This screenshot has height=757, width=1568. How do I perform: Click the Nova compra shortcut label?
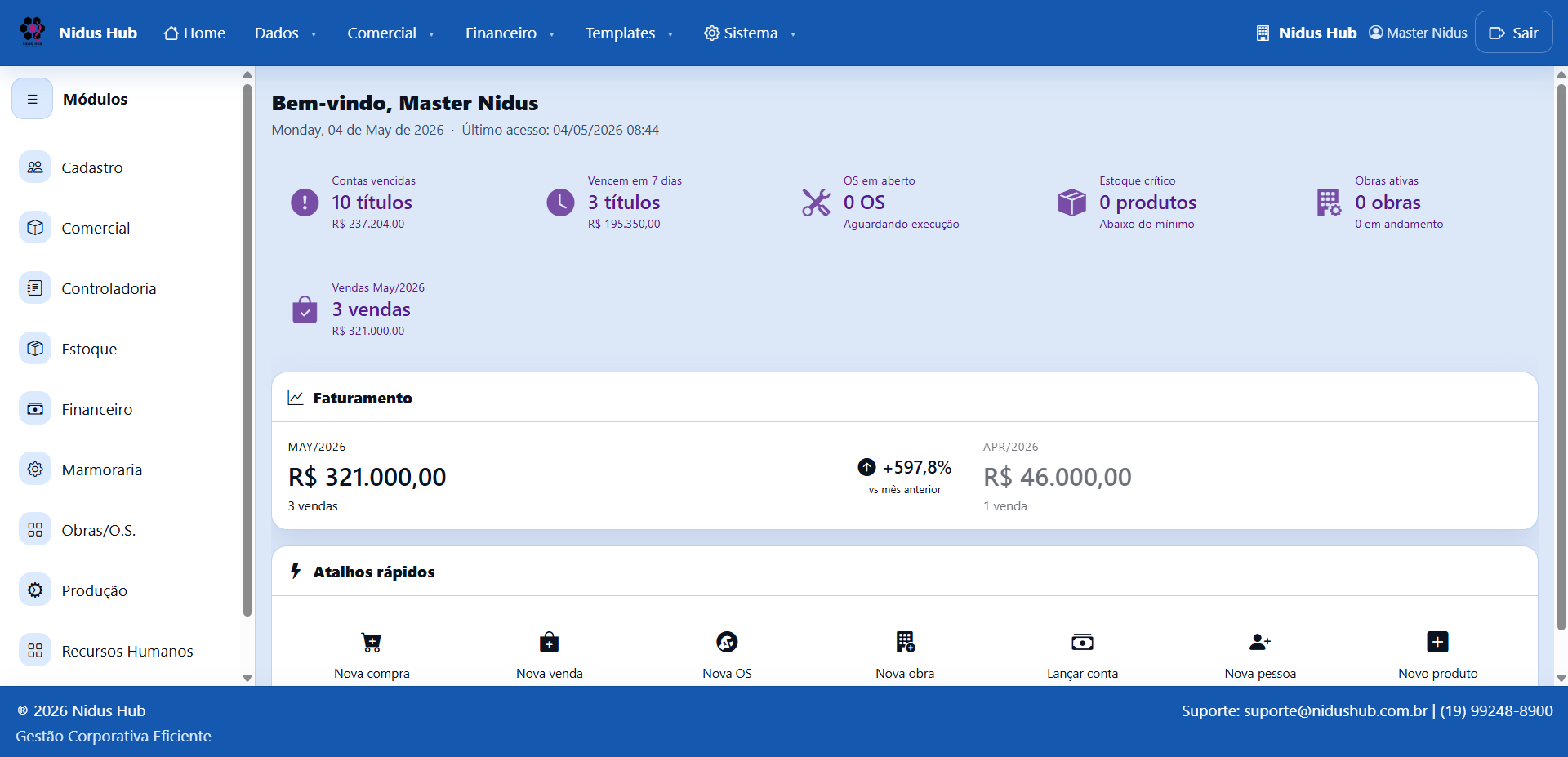coord(372,674)
